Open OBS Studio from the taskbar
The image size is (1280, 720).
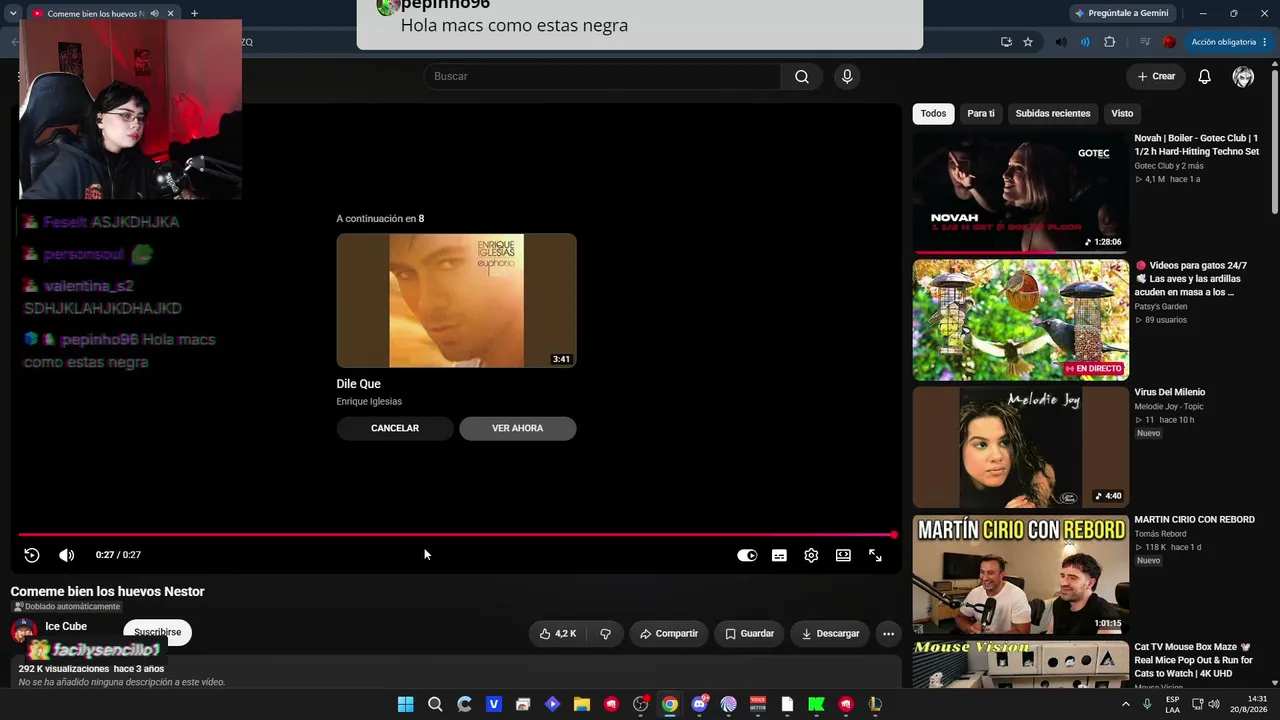coord(641,704)
